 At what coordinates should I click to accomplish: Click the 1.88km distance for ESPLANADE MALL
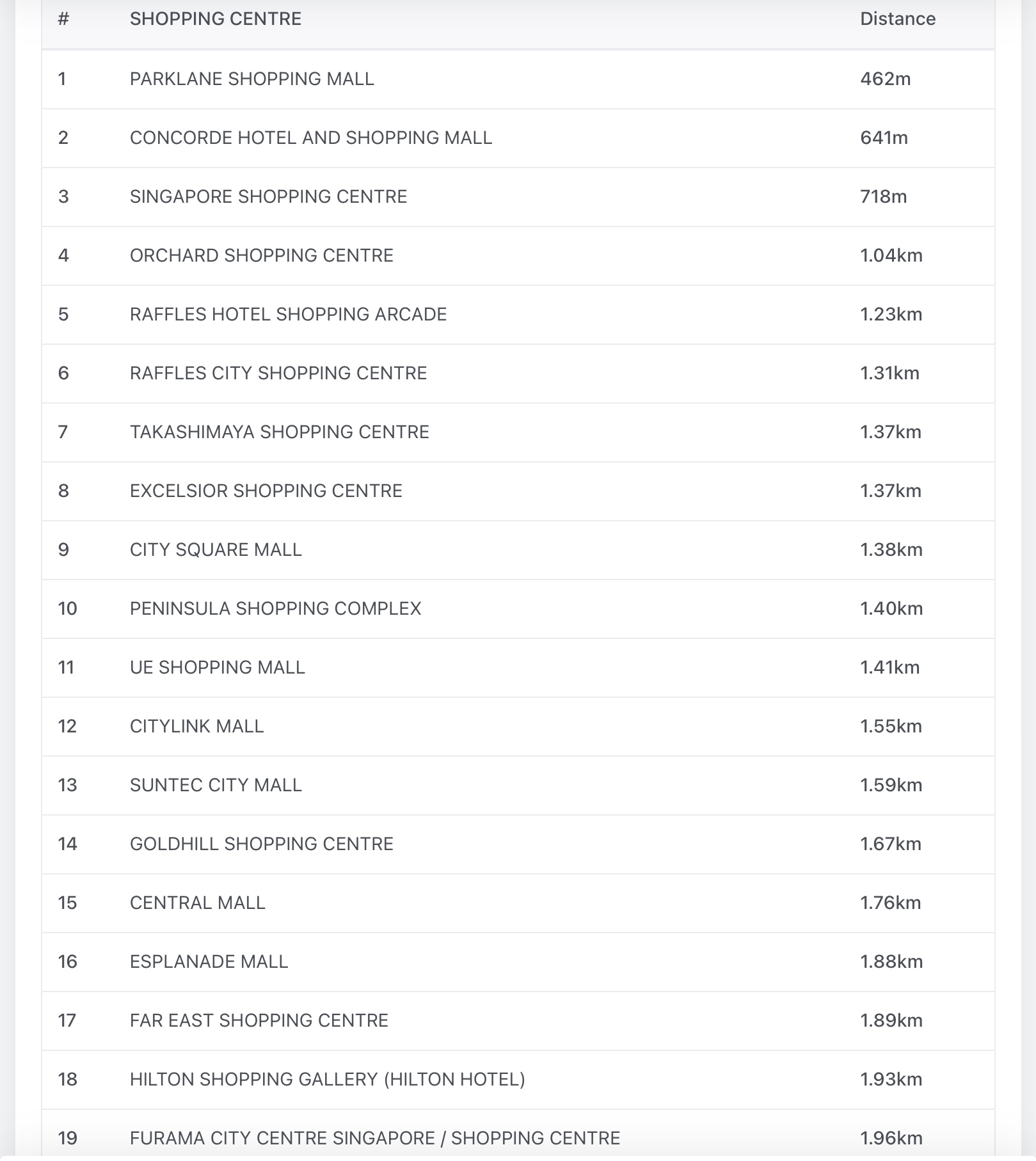pyautogui.click(x=891, y=961)
